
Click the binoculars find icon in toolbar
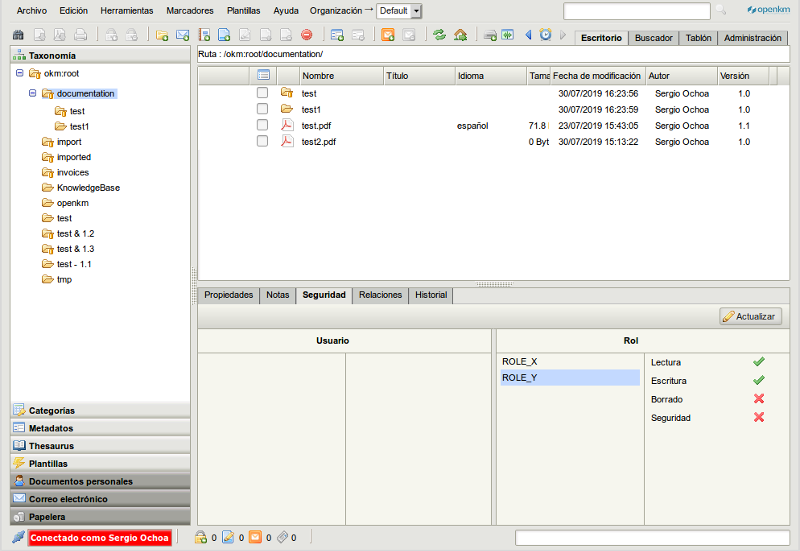(x=18, y=35)
